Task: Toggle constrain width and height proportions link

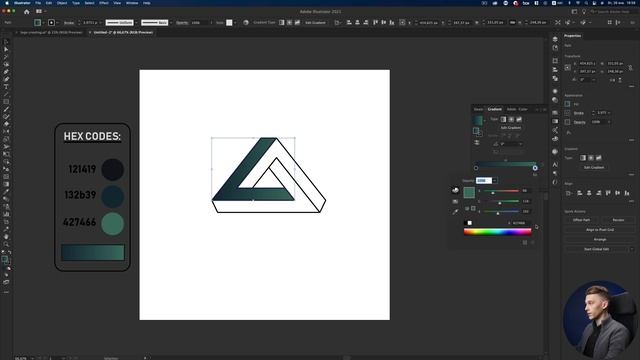Action: (630, 67)
